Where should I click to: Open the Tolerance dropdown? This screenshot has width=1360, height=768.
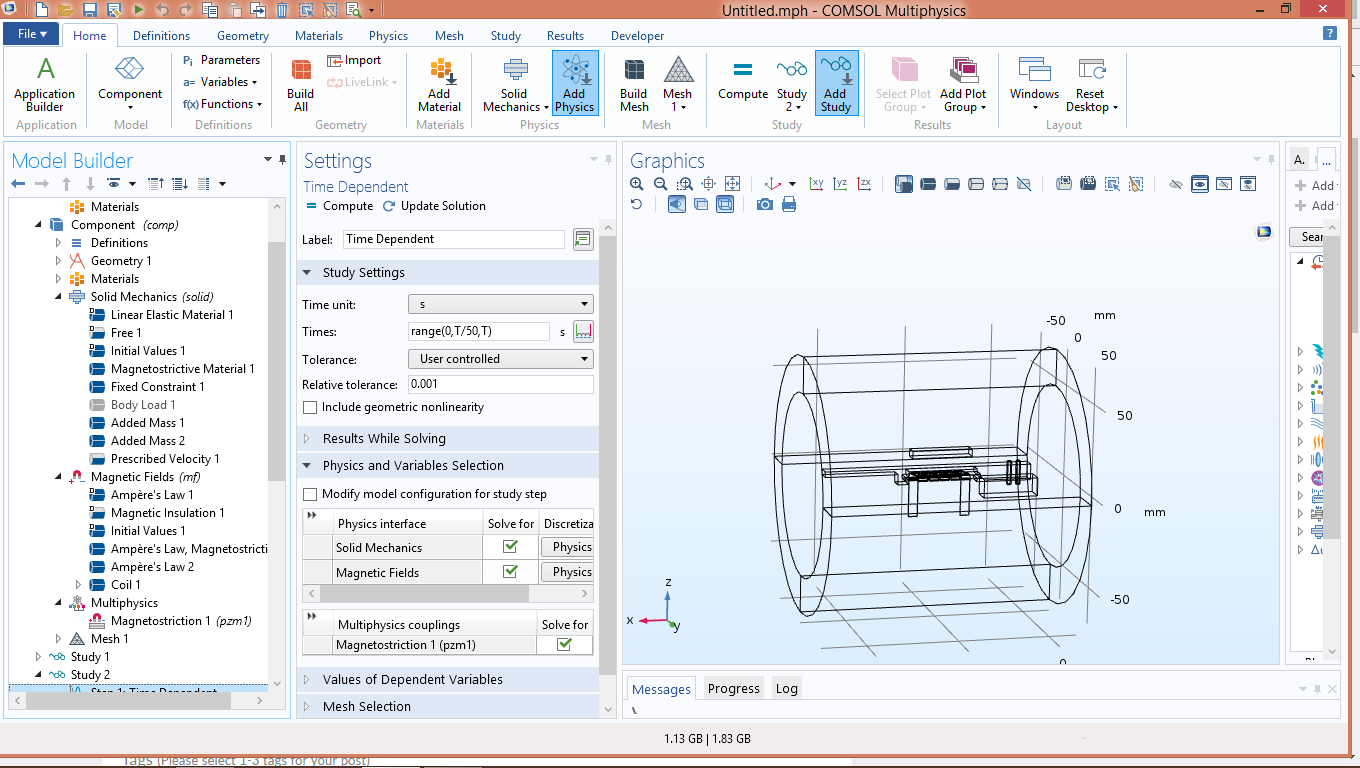tap(500, 359)
